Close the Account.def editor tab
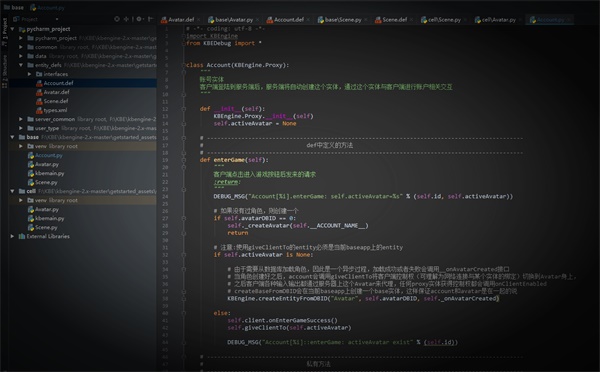The height and width of the screenshot is (372, 600). pyautogui.click(x=308, y=20)
